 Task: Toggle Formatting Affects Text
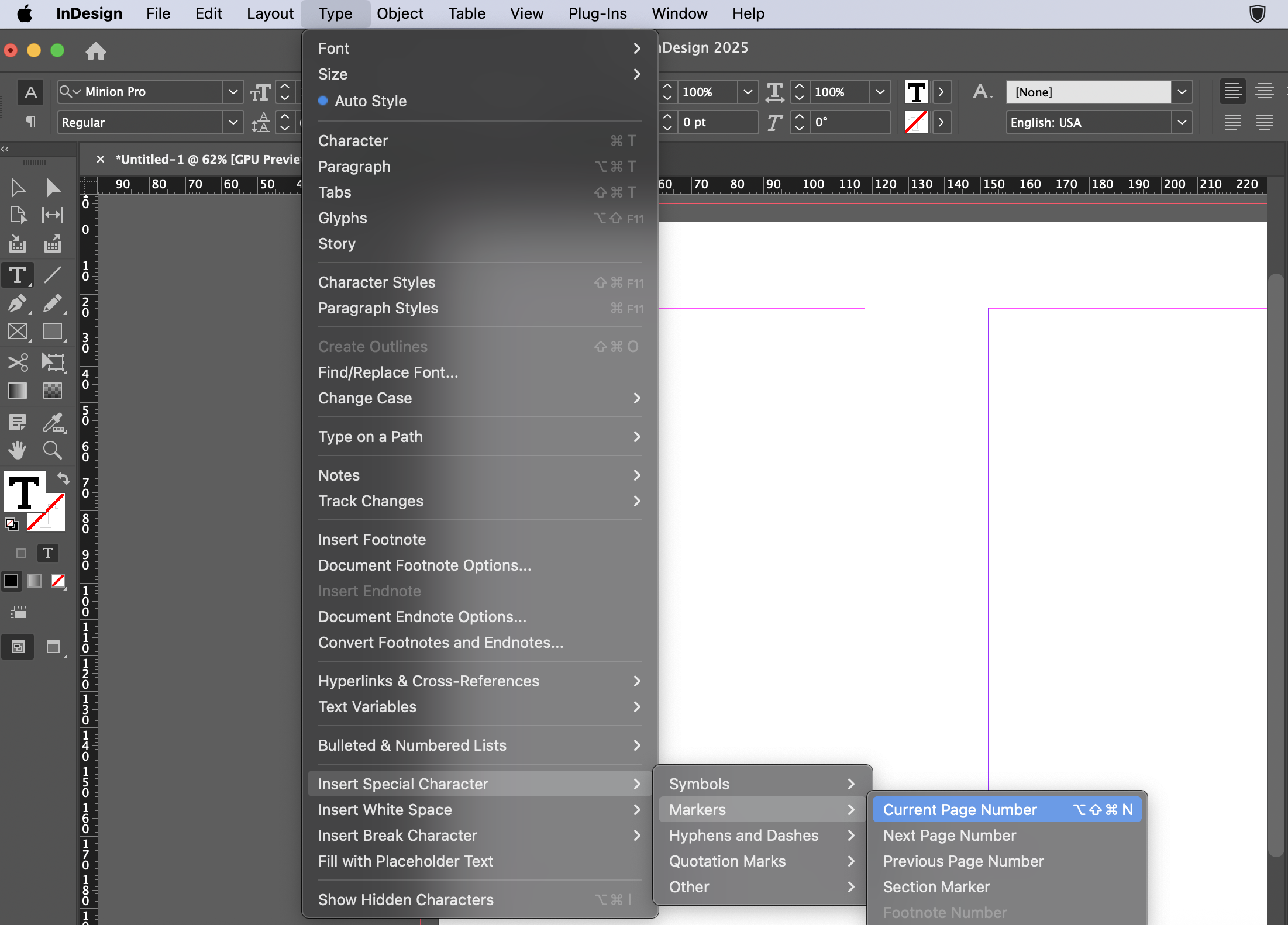48,553
